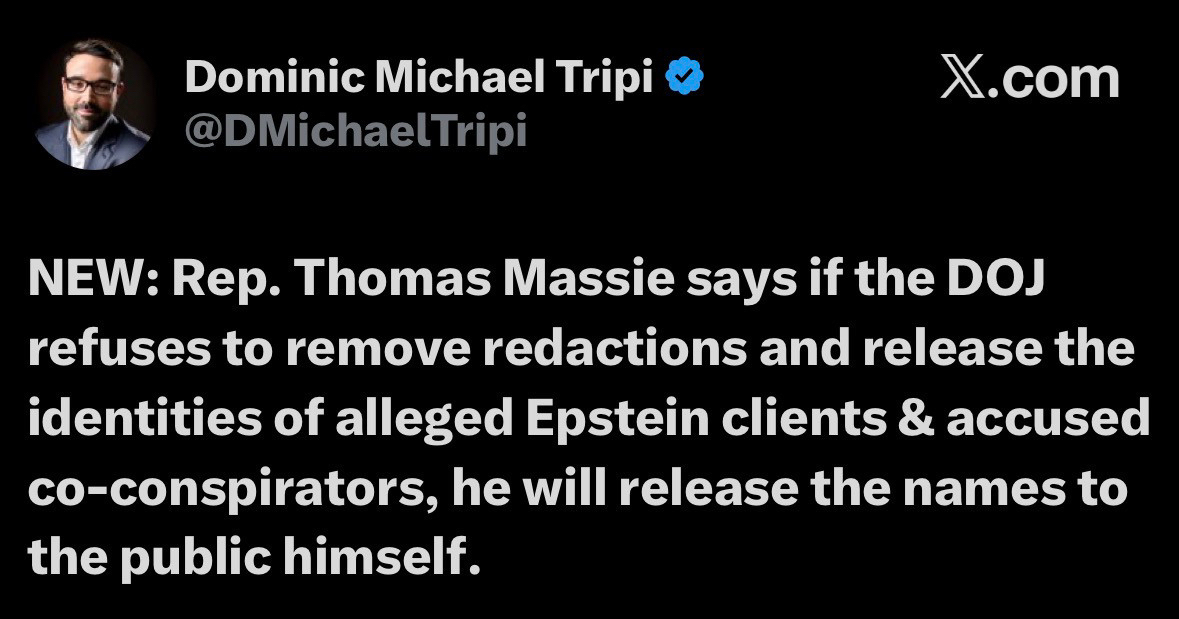This screenshot has height=619, width=1179.
Task: Open the @DMichaelTripi handle
Action: (355, 131)
